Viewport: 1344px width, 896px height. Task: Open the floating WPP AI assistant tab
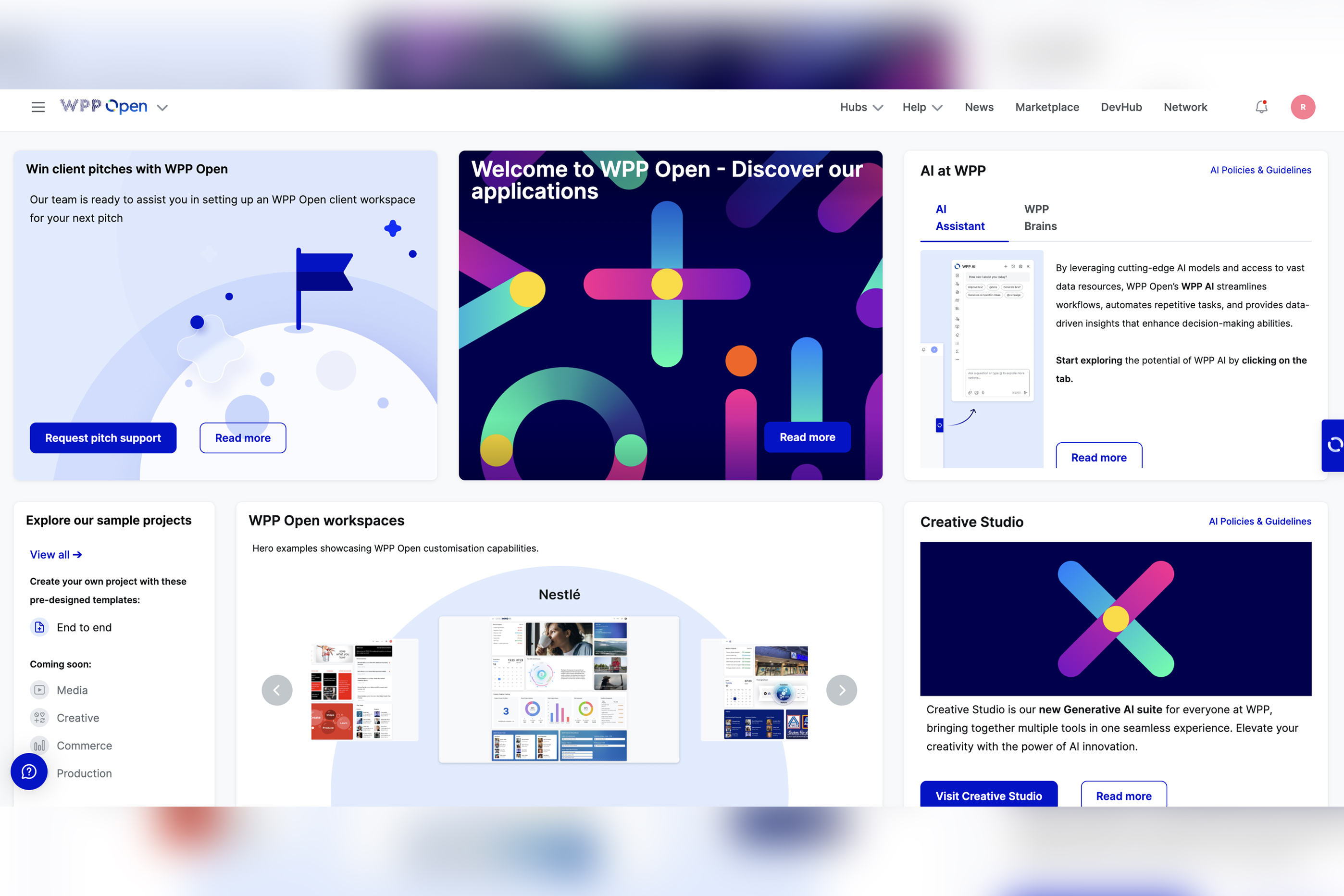[x=1334, y=445]
